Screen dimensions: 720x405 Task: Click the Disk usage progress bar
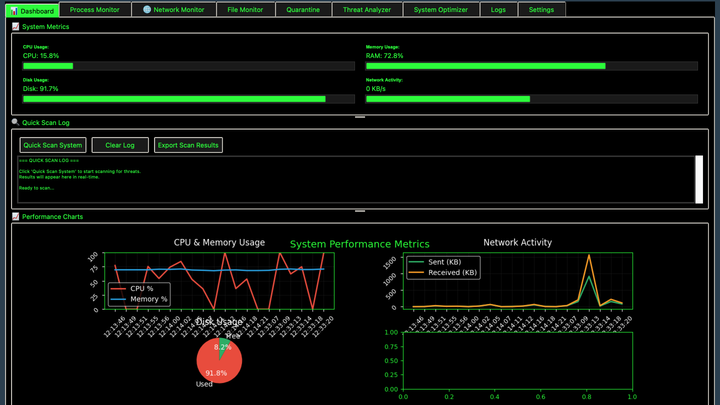(188, 99)
